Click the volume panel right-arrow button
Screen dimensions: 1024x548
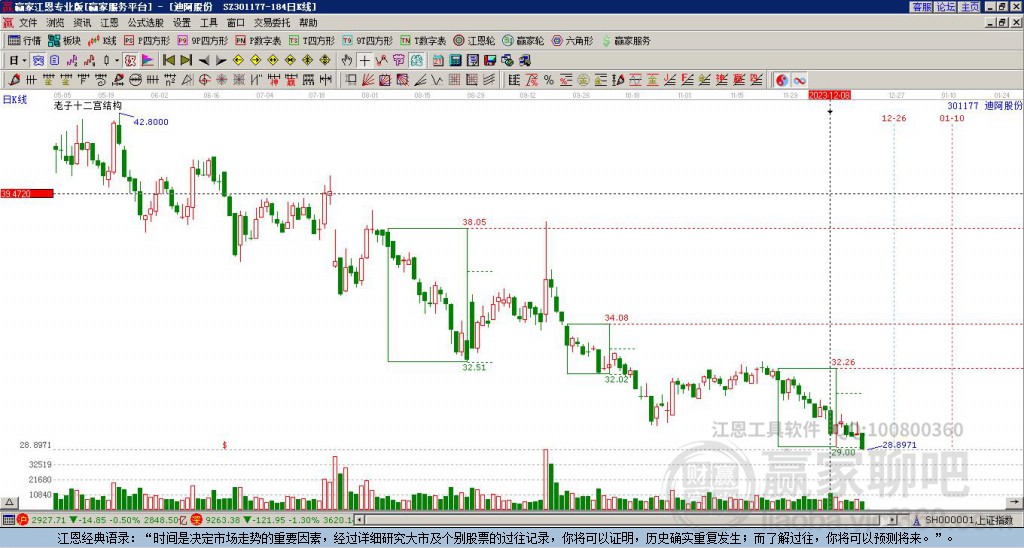coord(1016,502)
